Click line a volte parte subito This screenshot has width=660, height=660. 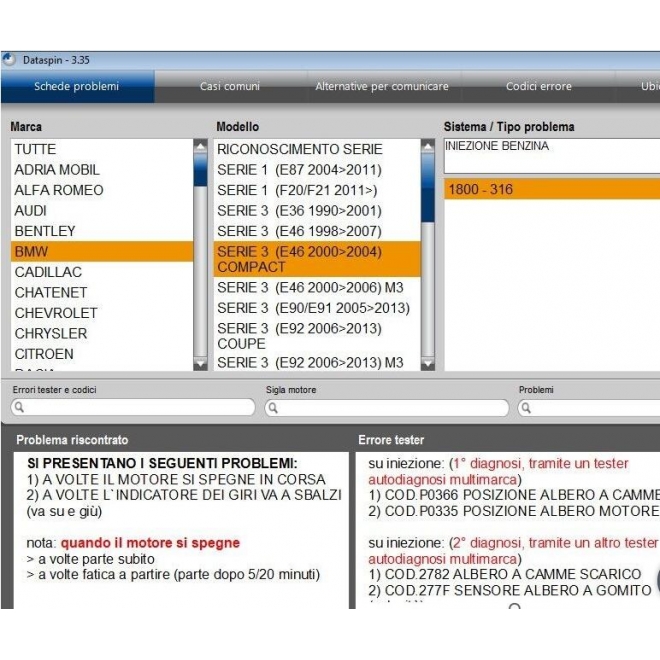click(x=90, y=559)
